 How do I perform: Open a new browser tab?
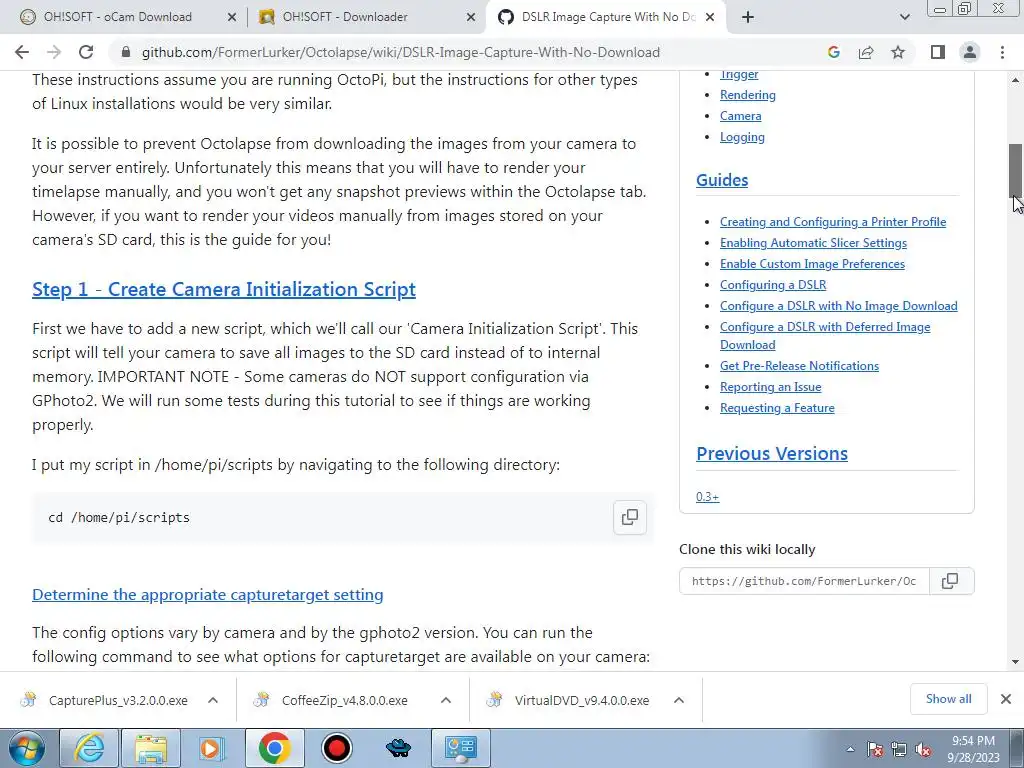[748, 17]
